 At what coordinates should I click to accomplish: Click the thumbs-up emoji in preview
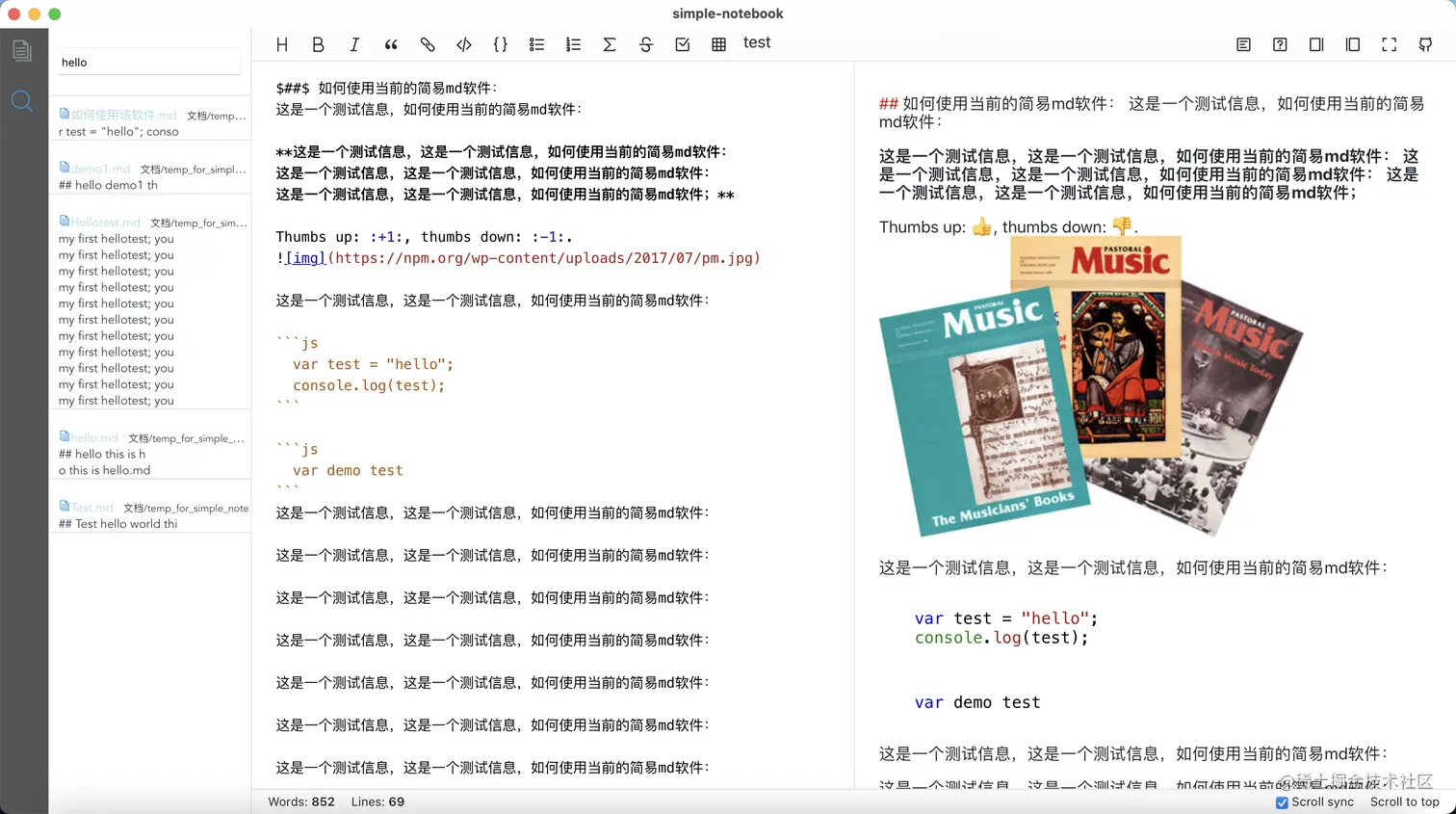tap(981, 227)
